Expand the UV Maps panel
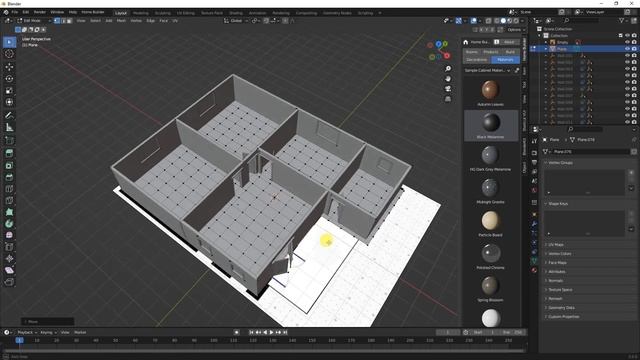640x360 pixels. pos(556,244)
